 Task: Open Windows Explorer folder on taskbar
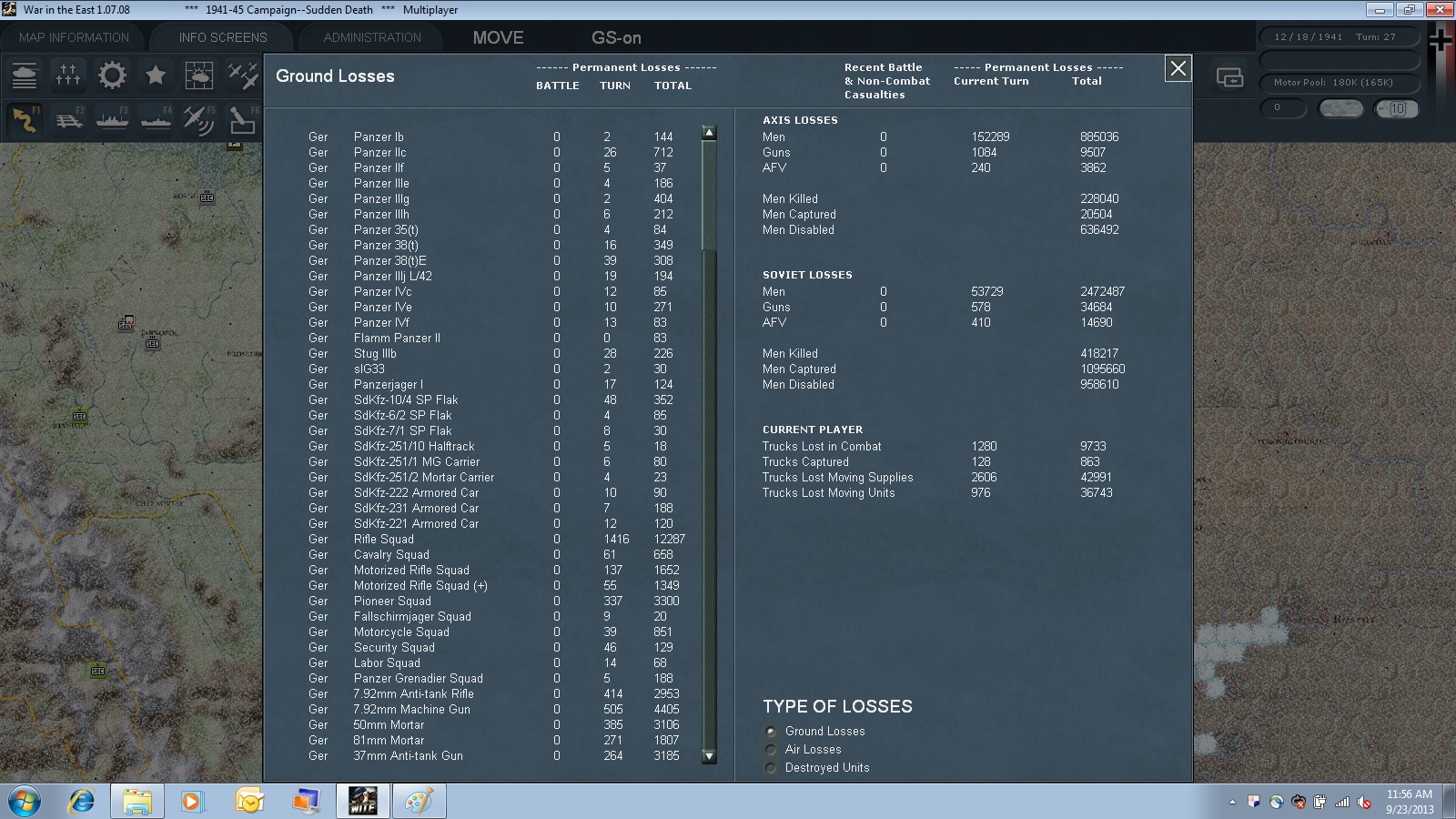137,802
